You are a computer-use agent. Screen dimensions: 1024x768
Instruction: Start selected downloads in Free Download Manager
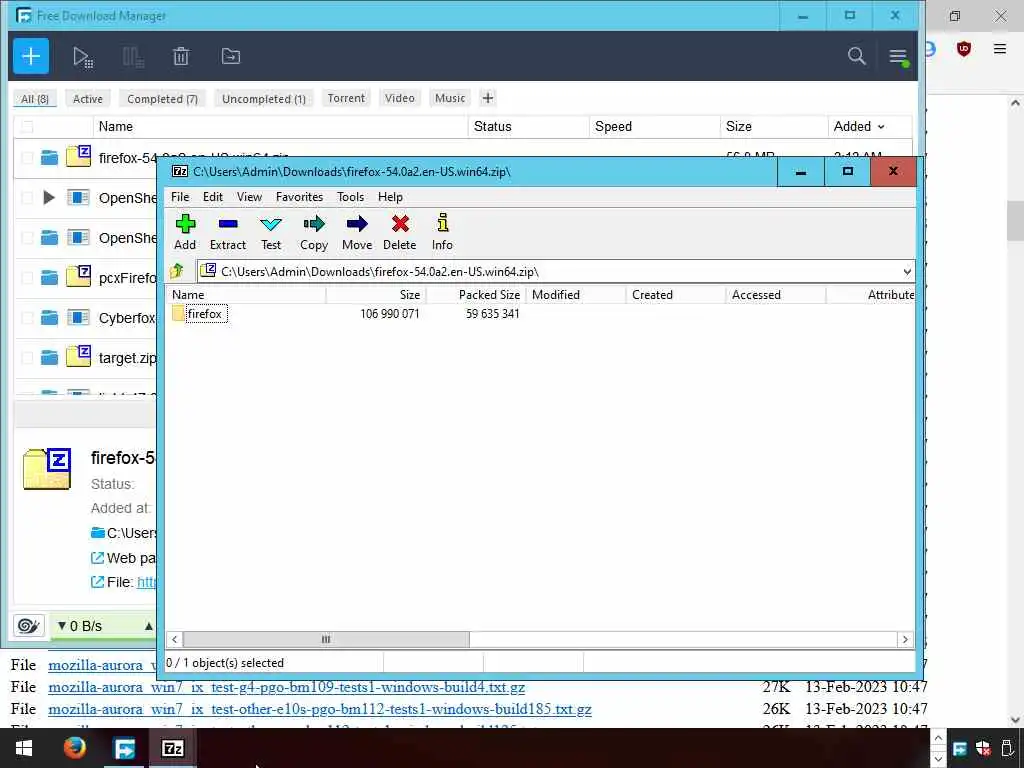click(82, 57)
